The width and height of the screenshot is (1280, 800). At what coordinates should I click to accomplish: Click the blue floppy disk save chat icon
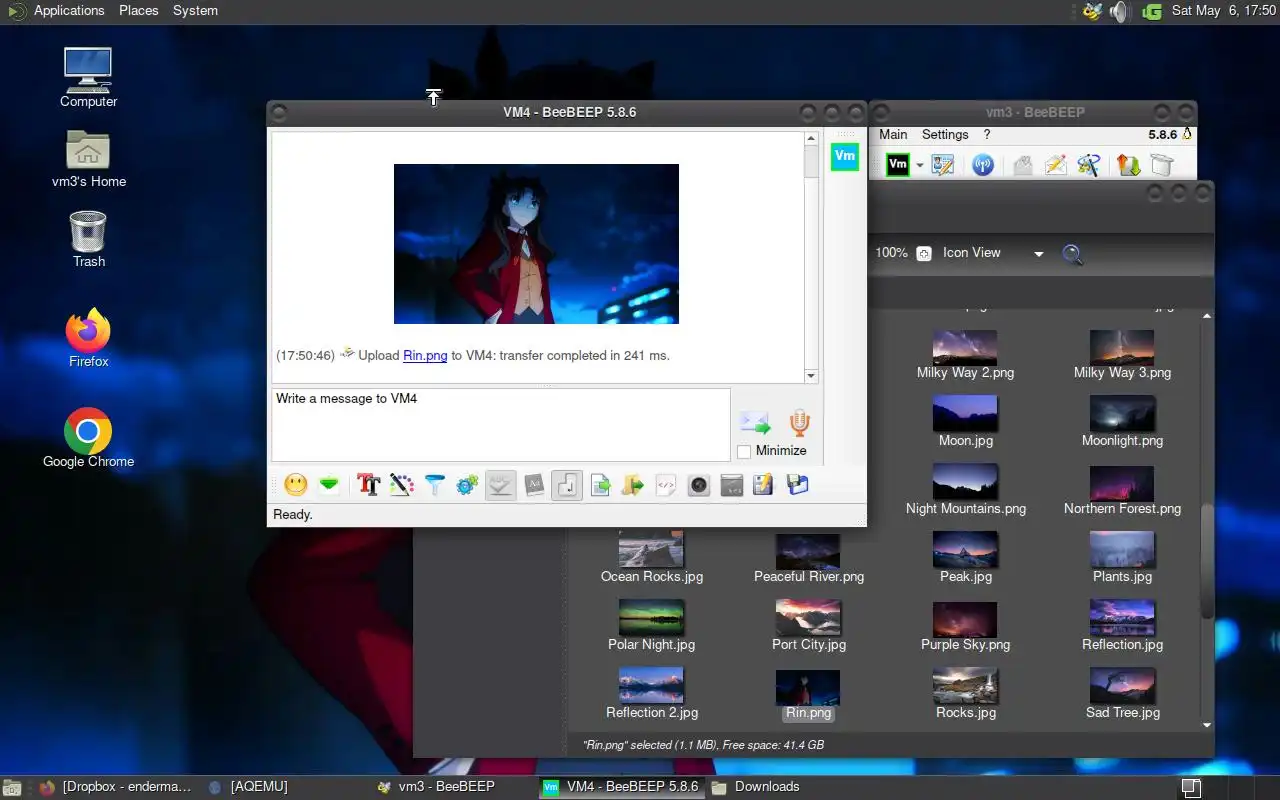tap(797, 485)
